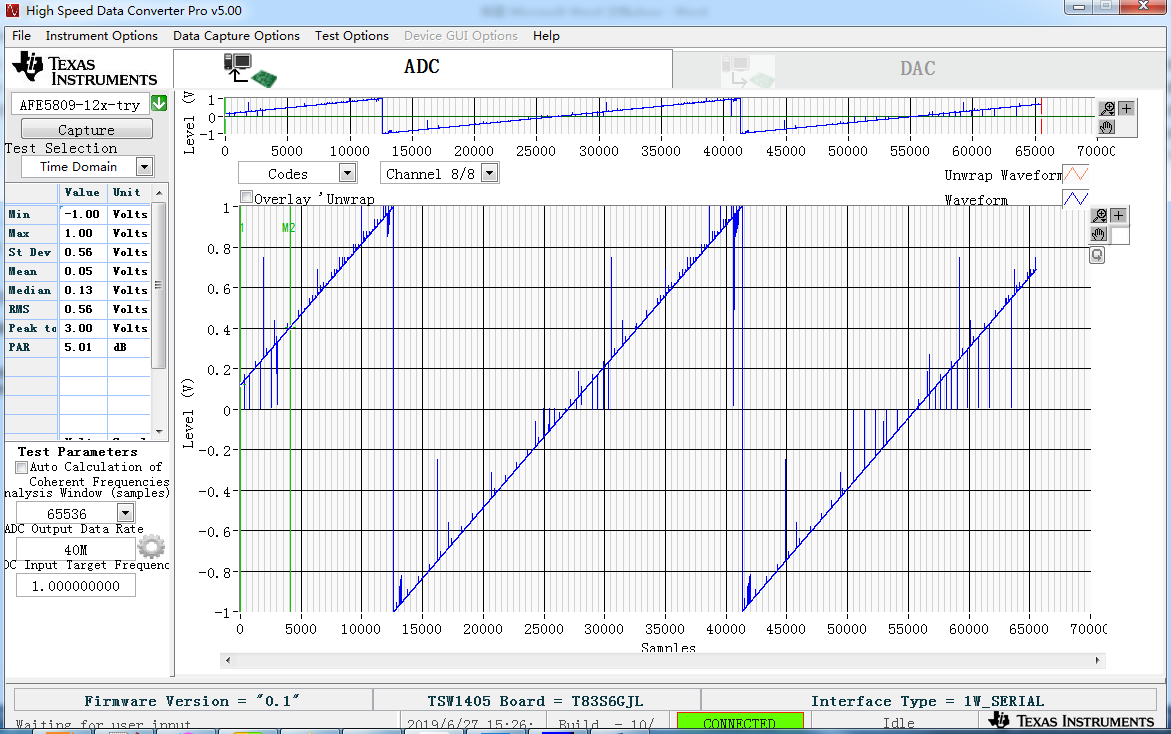Click the DAC computer-to-board icon
The image size is (1171, 734).
pyautogui.click(x=748, y=72)
